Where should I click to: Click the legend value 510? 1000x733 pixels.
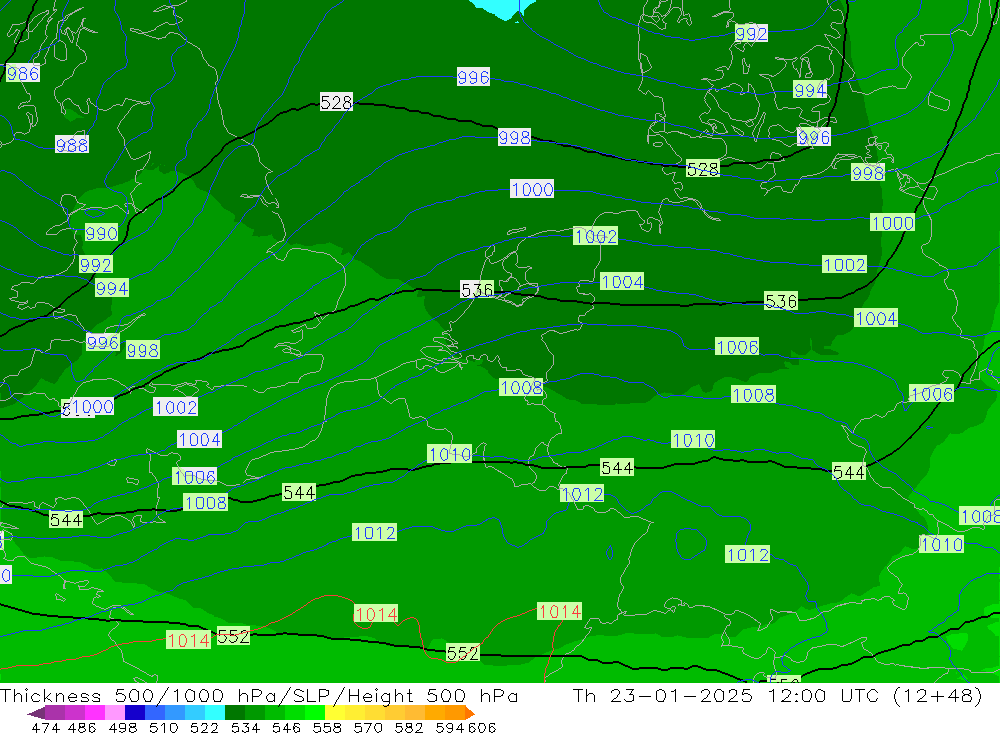164,727
